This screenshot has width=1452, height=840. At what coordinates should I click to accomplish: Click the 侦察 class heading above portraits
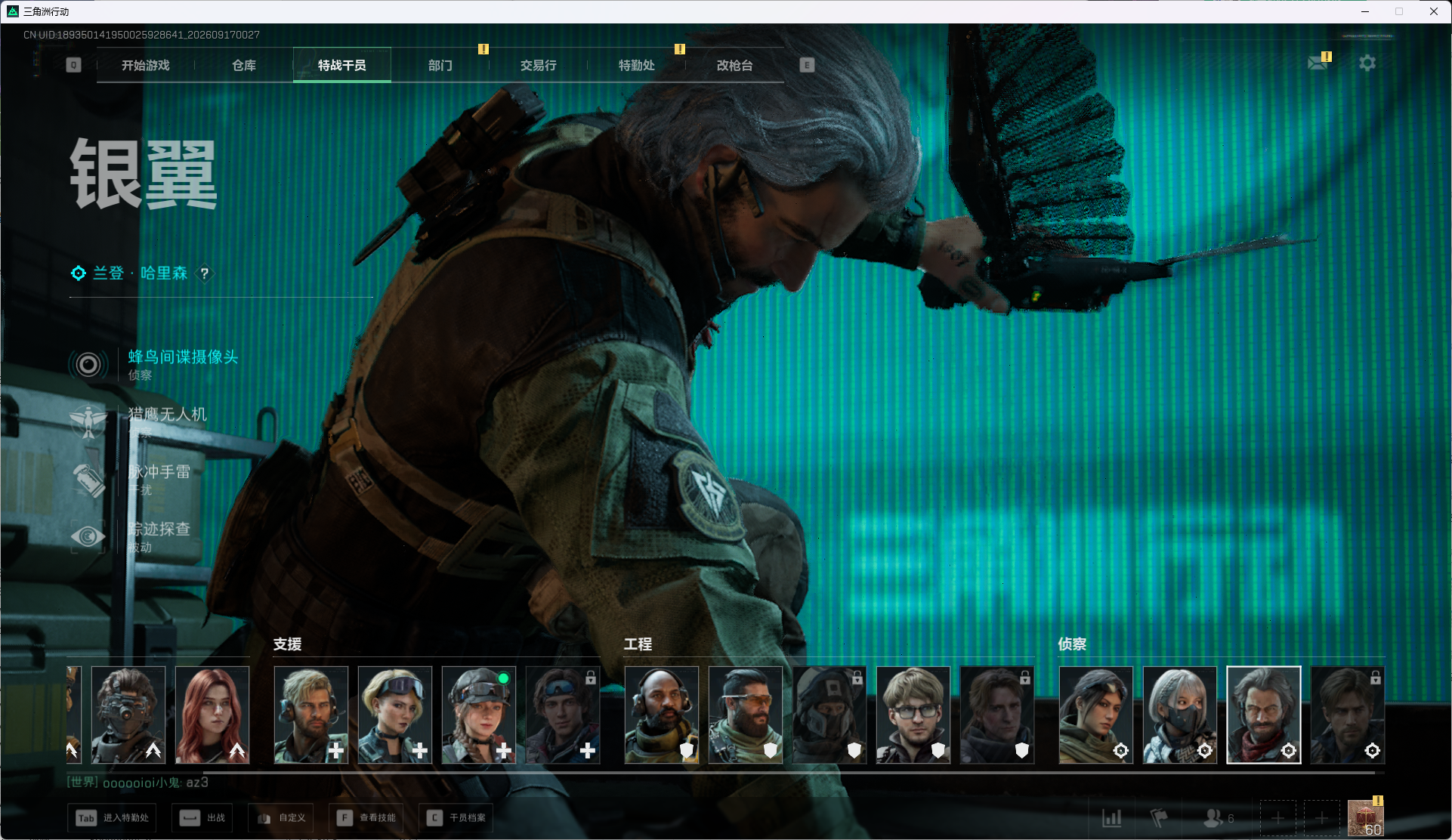[1072, 644]
